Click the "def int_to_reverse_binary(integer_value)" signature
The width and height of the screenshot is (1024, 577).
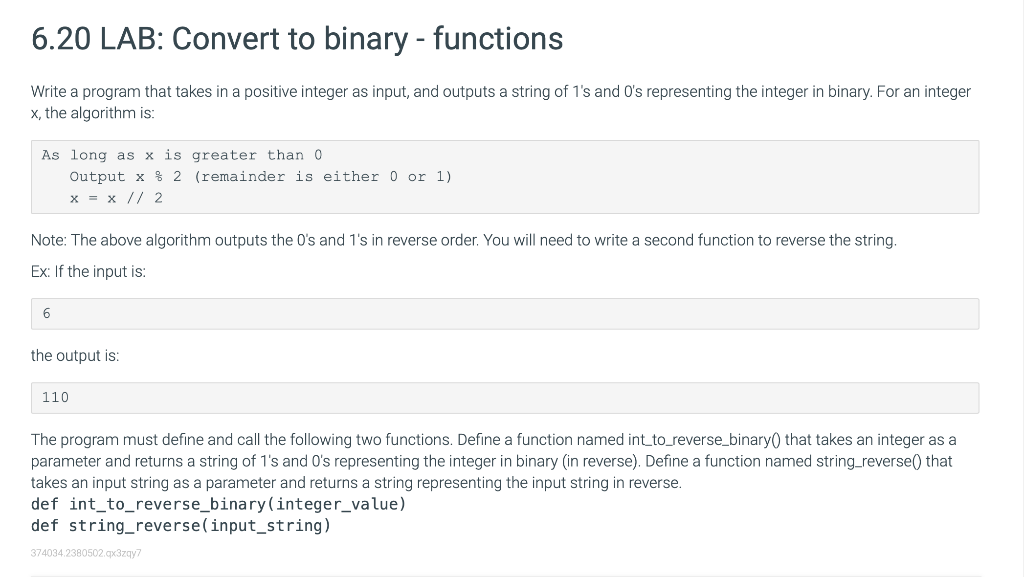point(219,505)
